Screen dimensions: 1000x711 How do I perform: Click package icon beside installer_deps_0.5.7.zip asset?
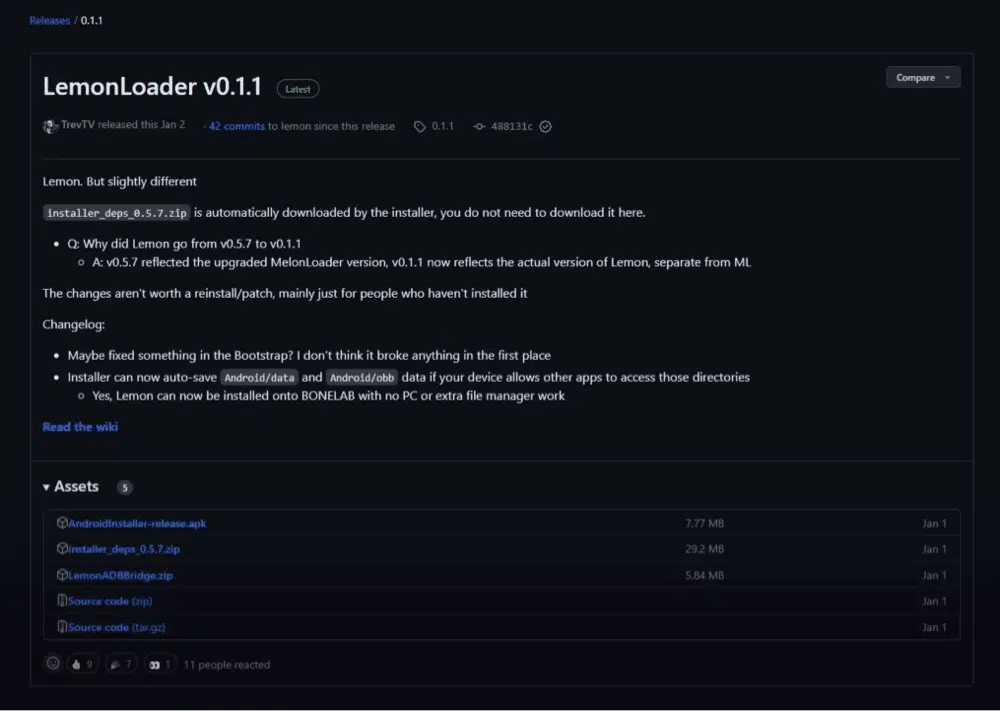coord(62,548)
